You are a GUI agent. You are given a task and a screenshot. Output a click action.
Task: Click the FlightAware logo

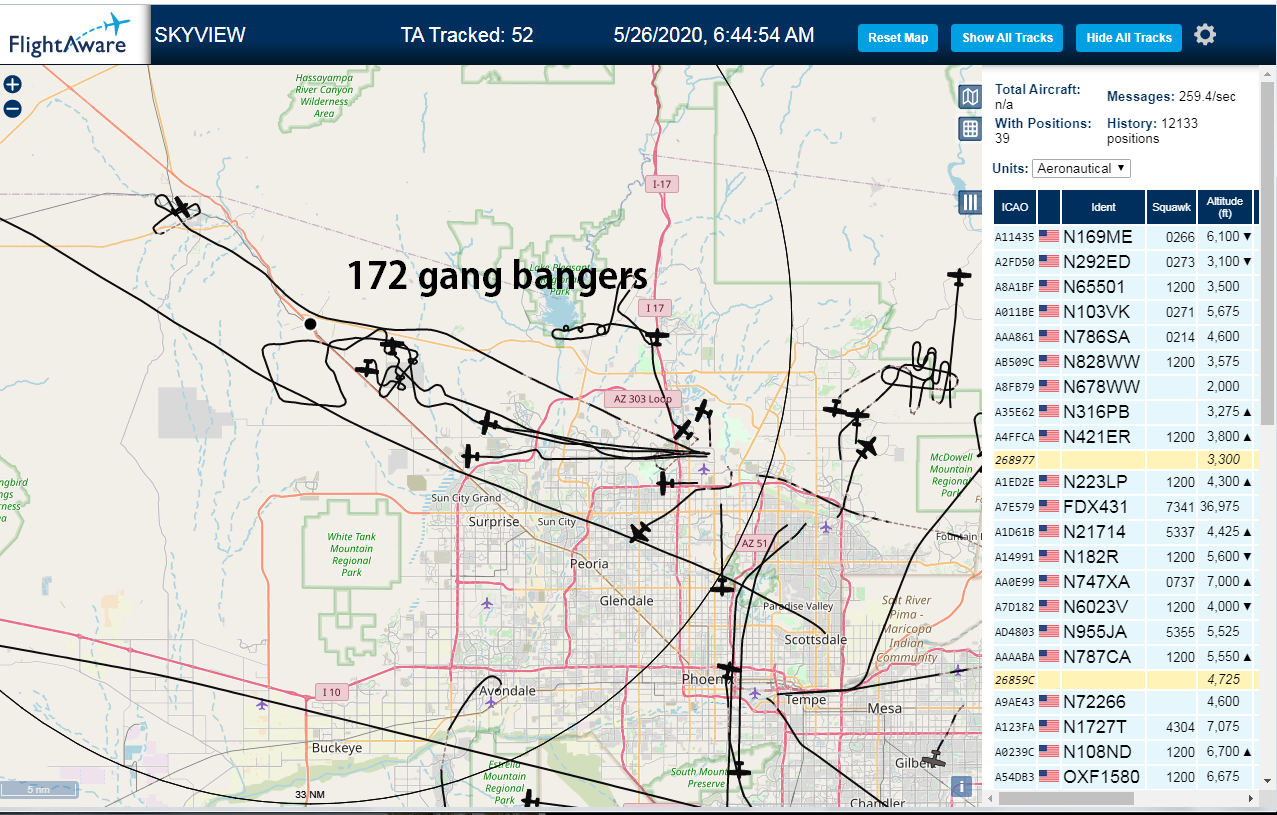tap(74, 34)
